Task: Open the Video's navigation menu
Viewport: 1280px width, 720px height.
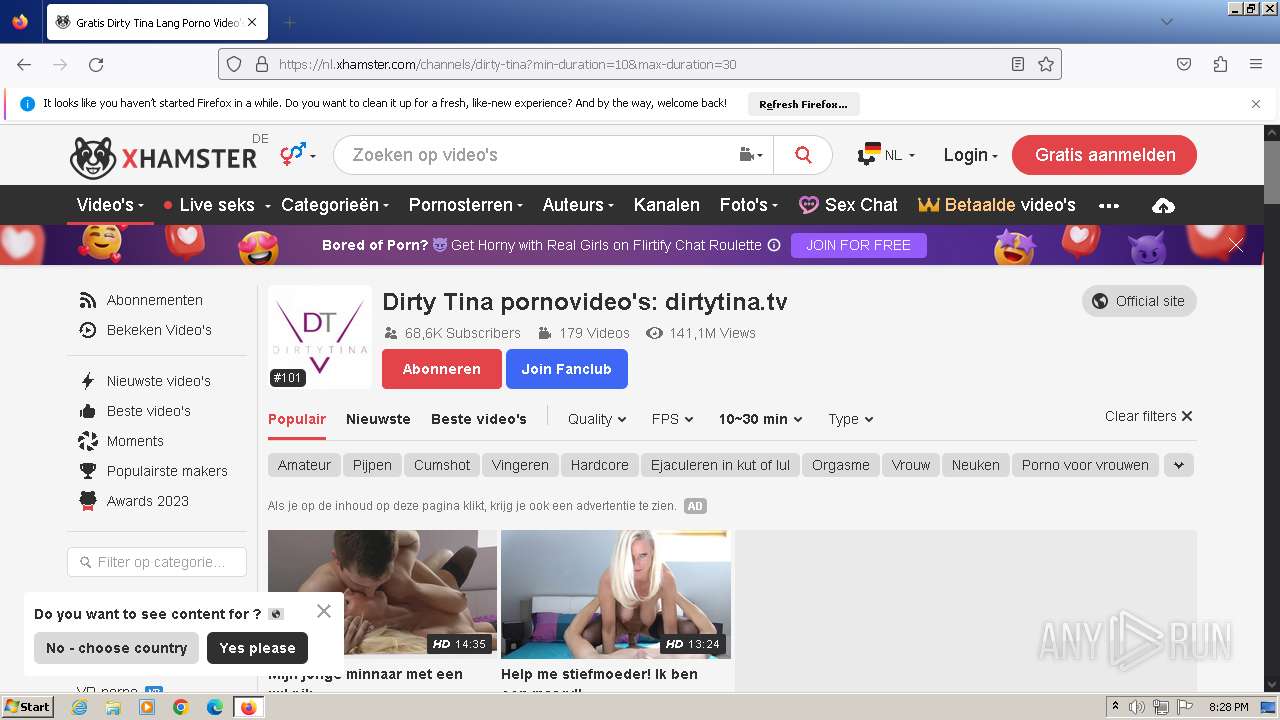Action: 110,205
